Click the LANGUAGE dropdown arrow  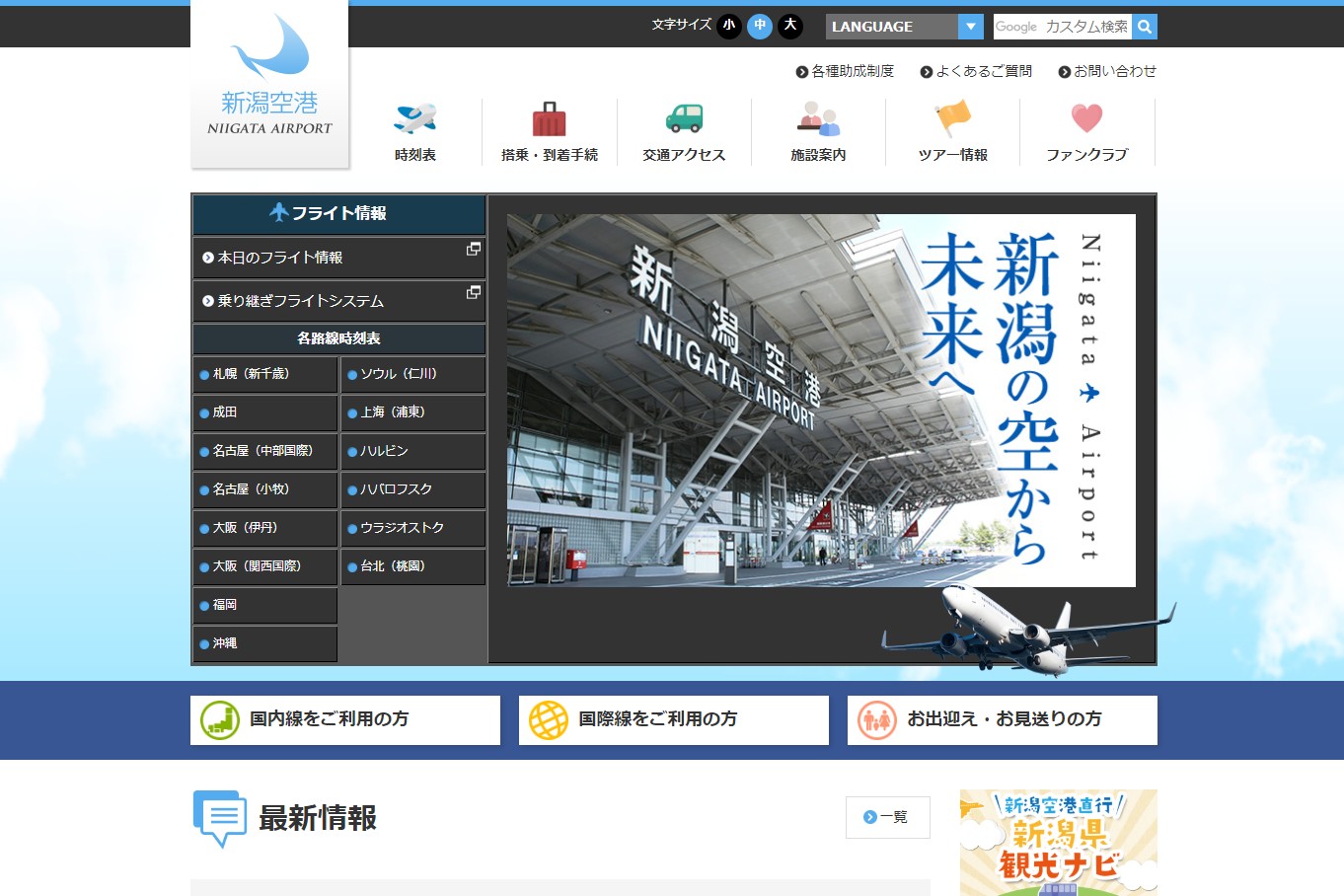click(x=971, y=27)
